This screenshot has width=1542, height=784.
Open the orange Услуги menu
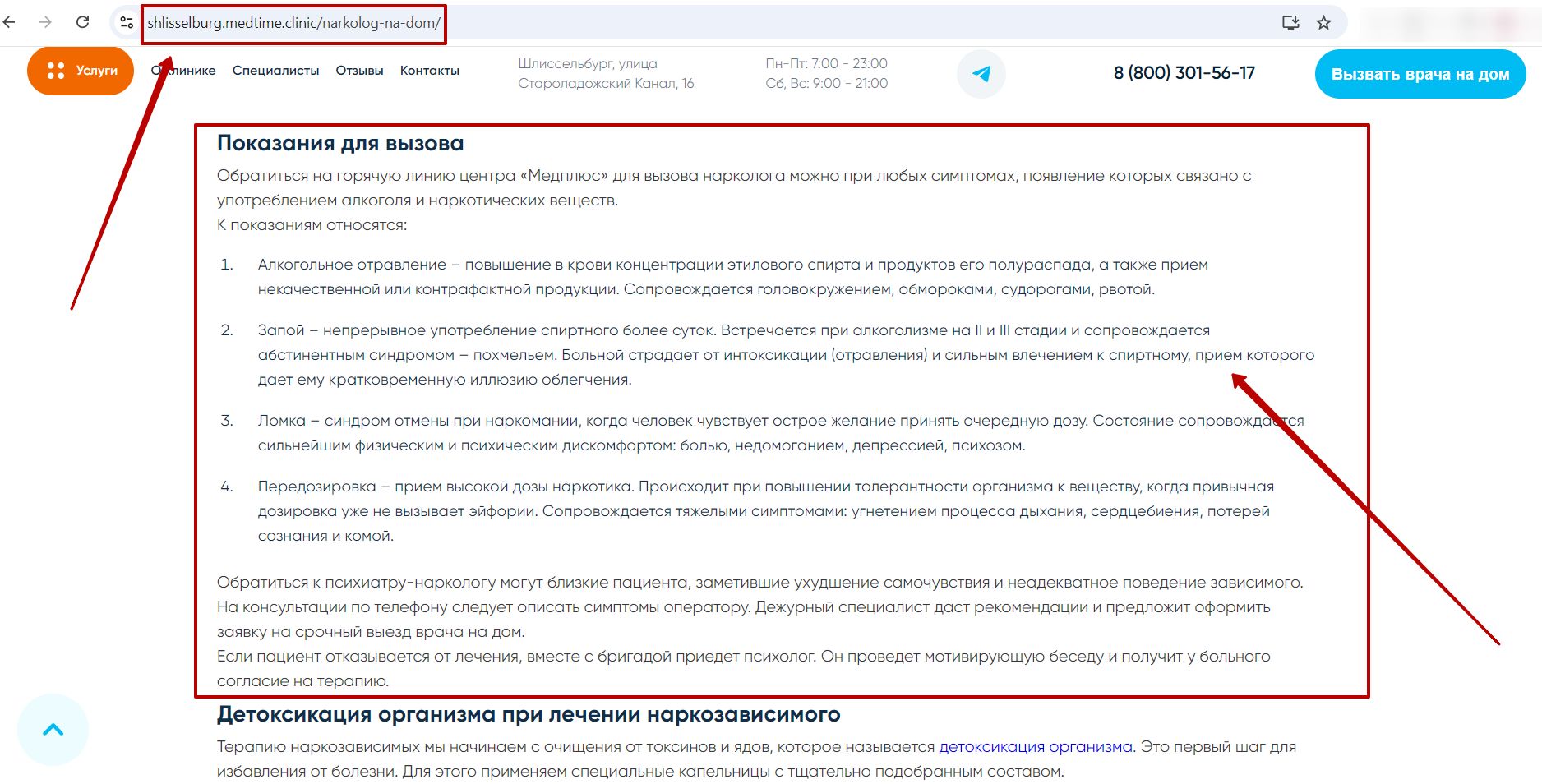click(x=81, y=71)
